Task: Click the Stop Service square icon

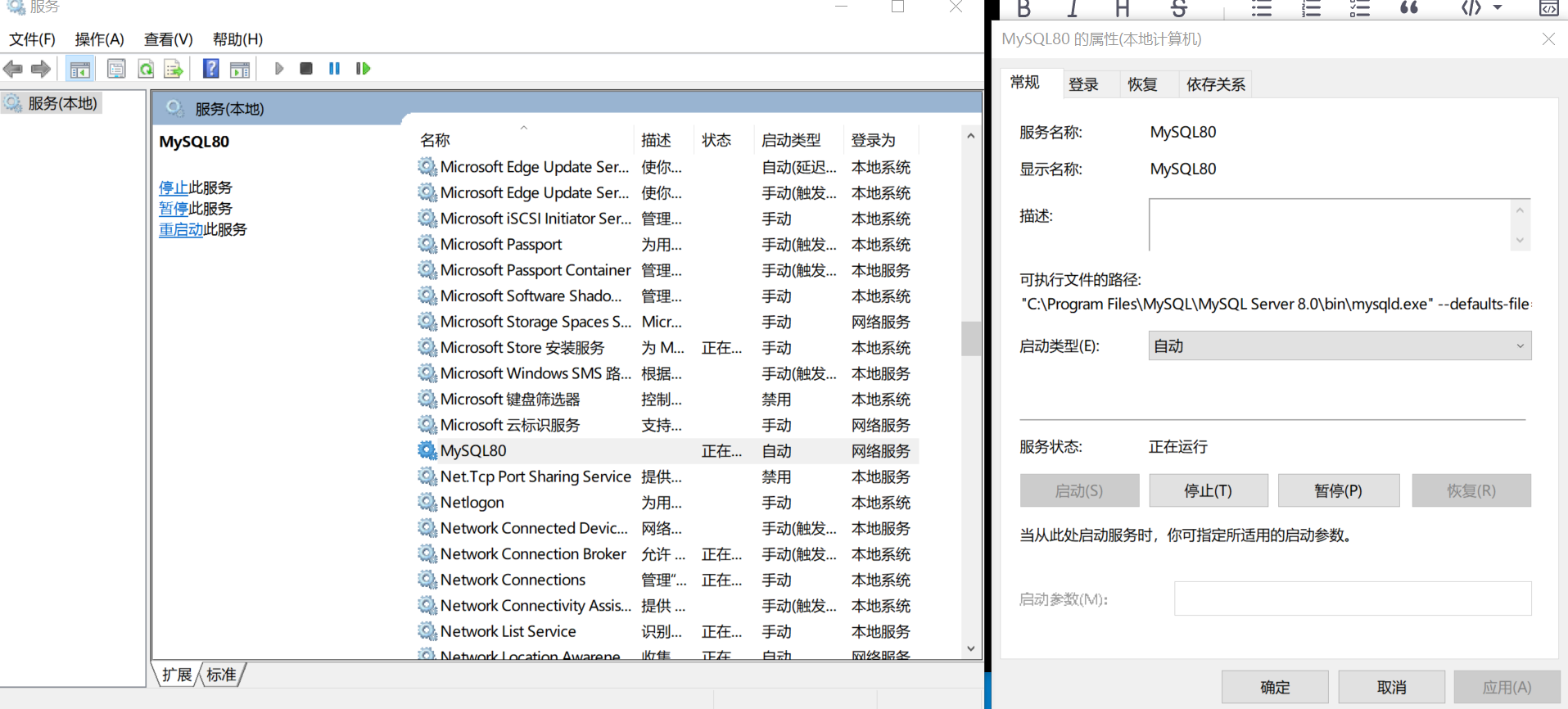Action: point(306,69)
